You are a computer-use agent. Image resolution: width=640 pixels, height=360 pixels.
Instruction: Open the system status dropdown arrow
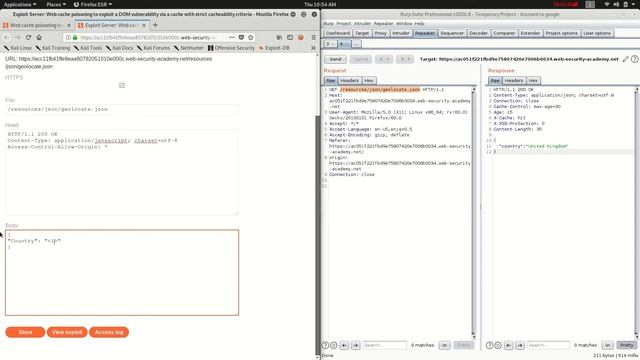634,4
